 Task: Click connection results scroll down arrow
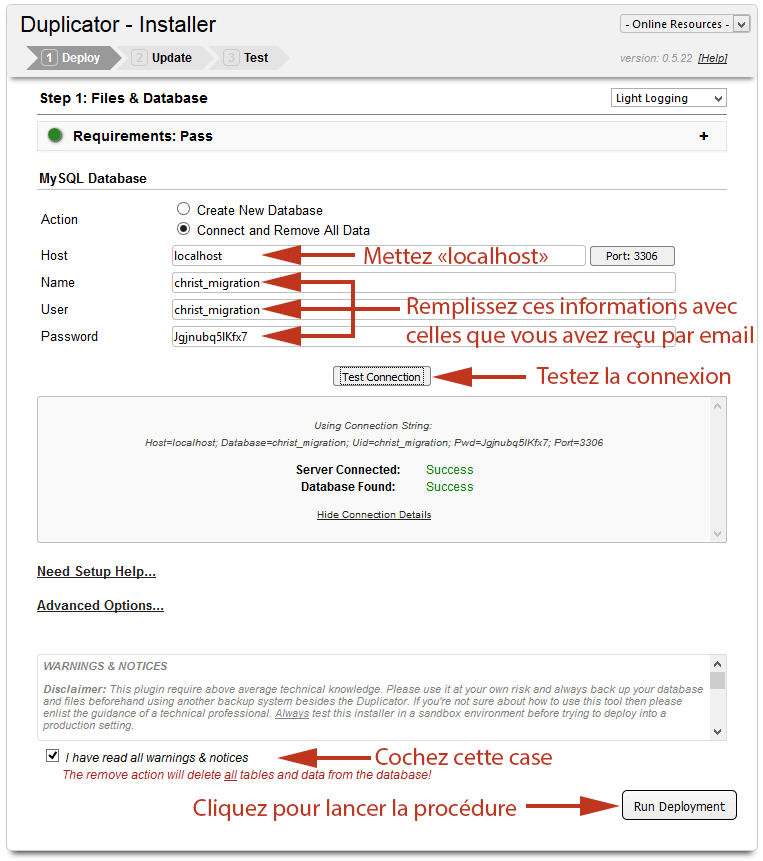coord(717,534)
